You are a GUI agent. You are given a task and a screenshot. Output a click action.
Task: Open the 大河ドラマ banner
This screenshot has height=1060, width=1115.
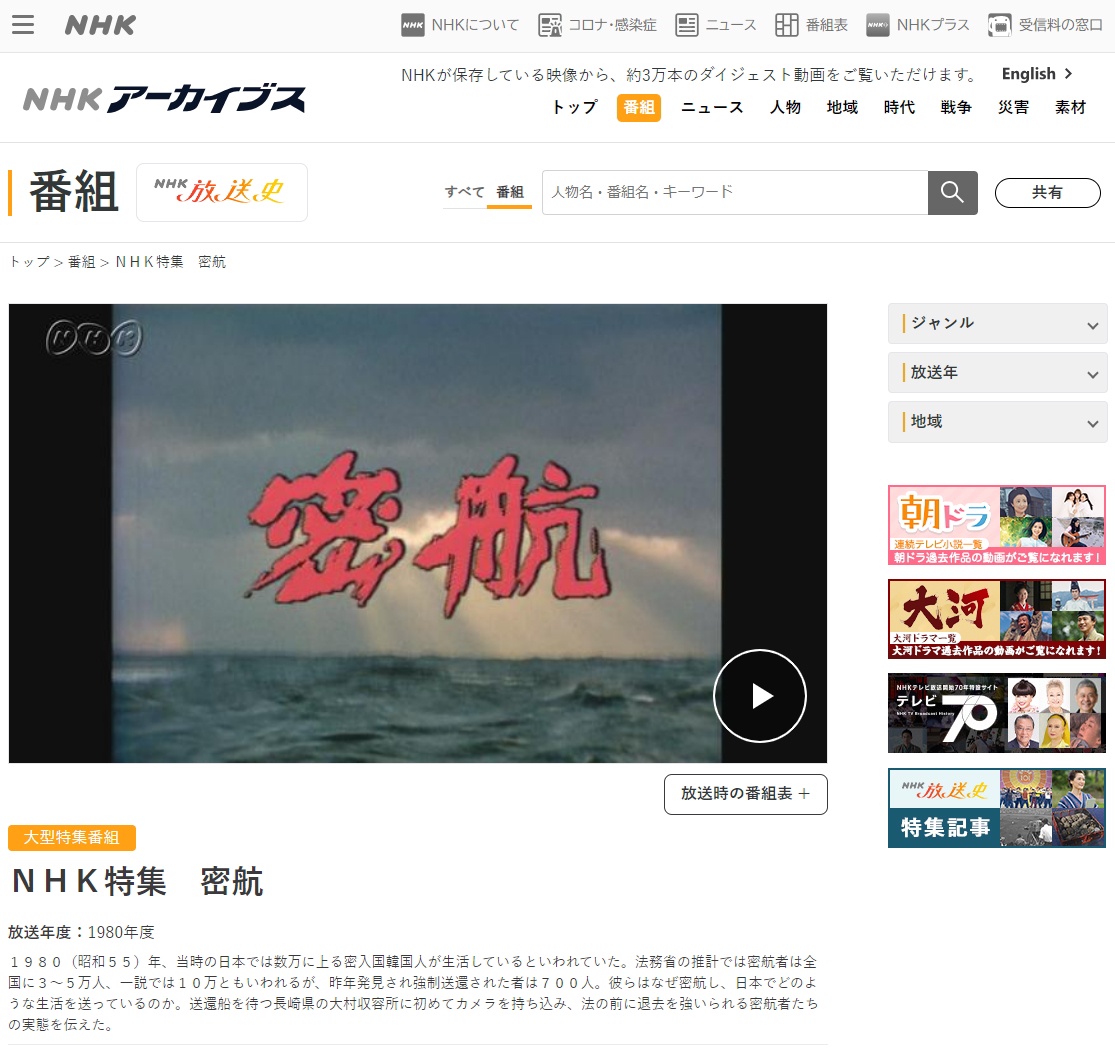(997, 619)
